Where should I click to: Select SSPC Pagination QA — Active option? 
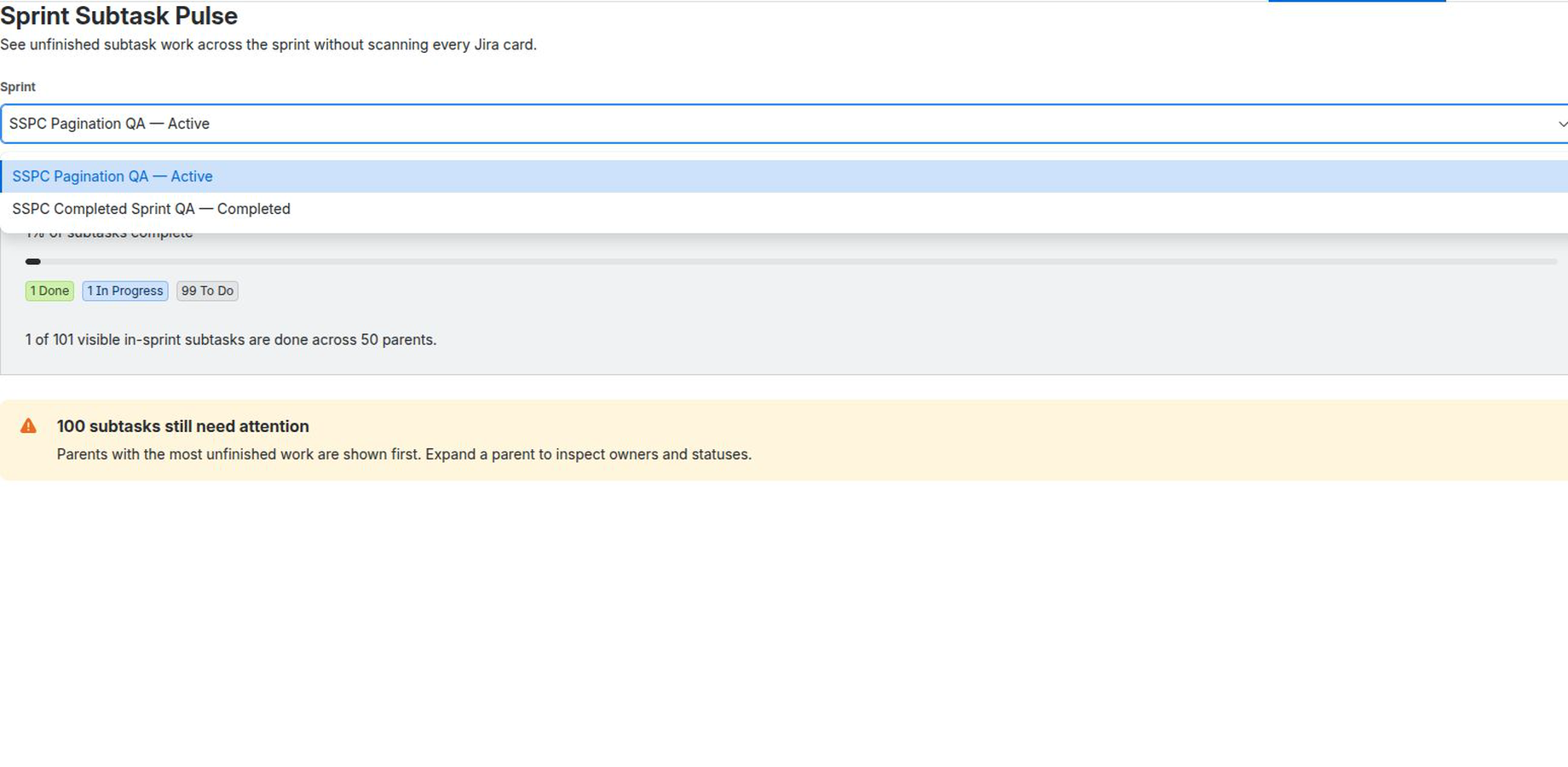tap(784, 176)
